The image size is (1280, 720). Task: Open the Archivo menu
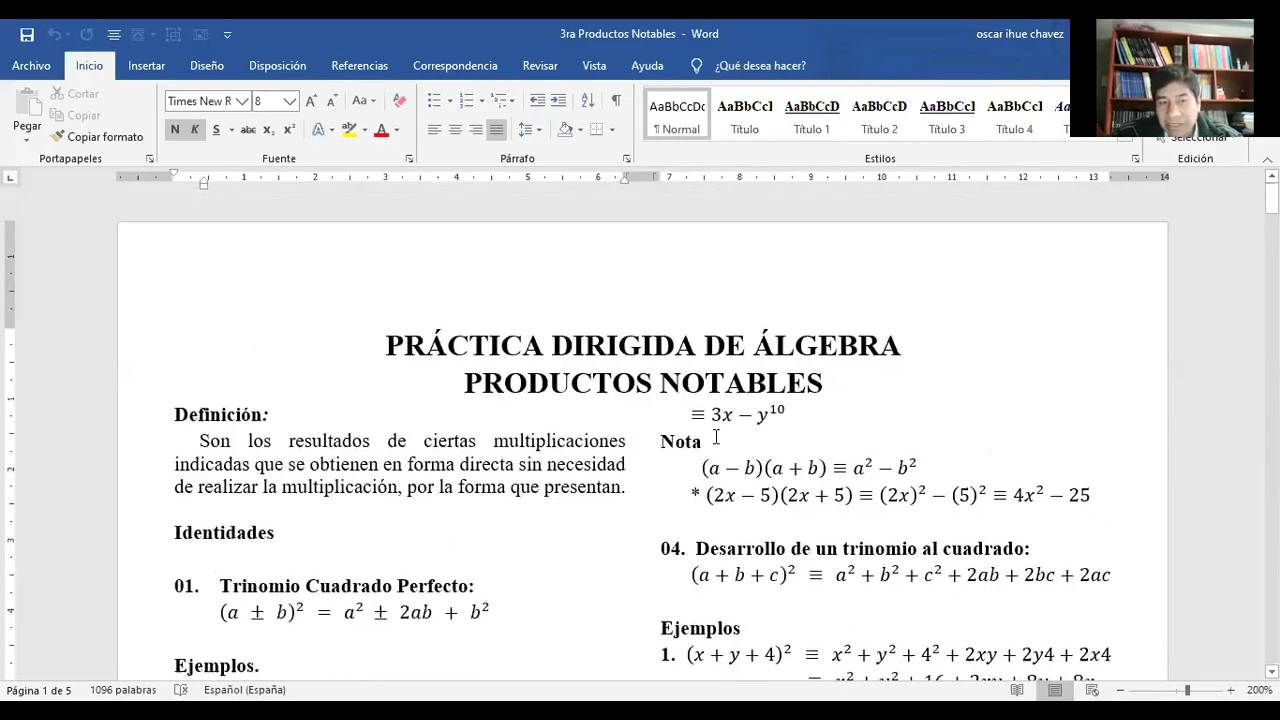pyautogui.click(x=31, y=66)
